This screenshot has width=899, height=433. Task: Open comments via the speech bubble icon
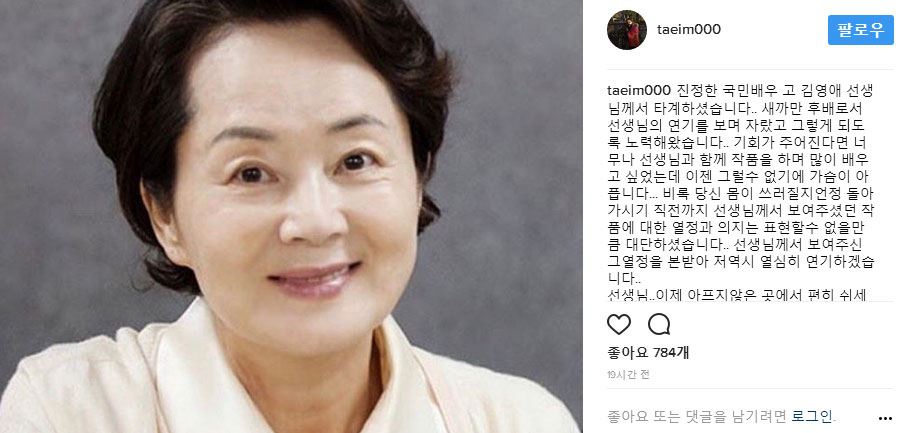(x=659, y=325)
